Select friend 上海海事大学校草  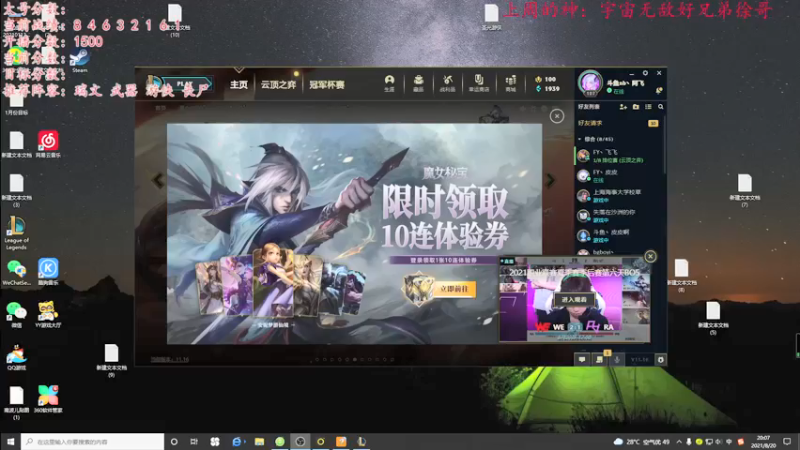[618, 196]
